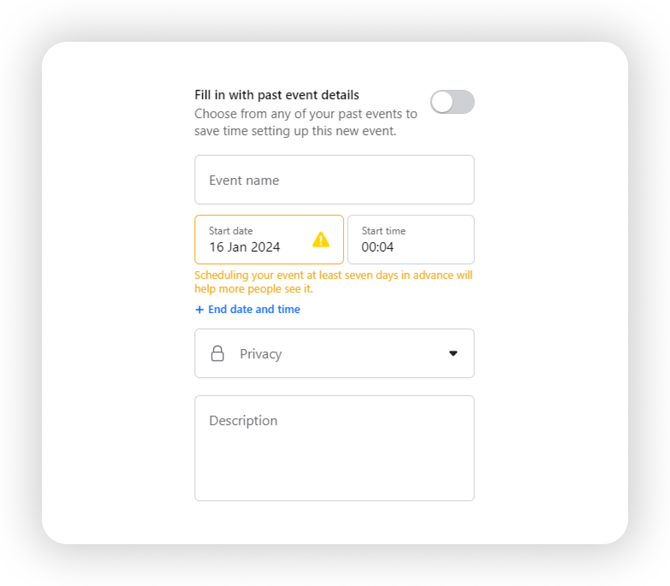
Task: Click the Privacy label text
Action: (261, 354)
